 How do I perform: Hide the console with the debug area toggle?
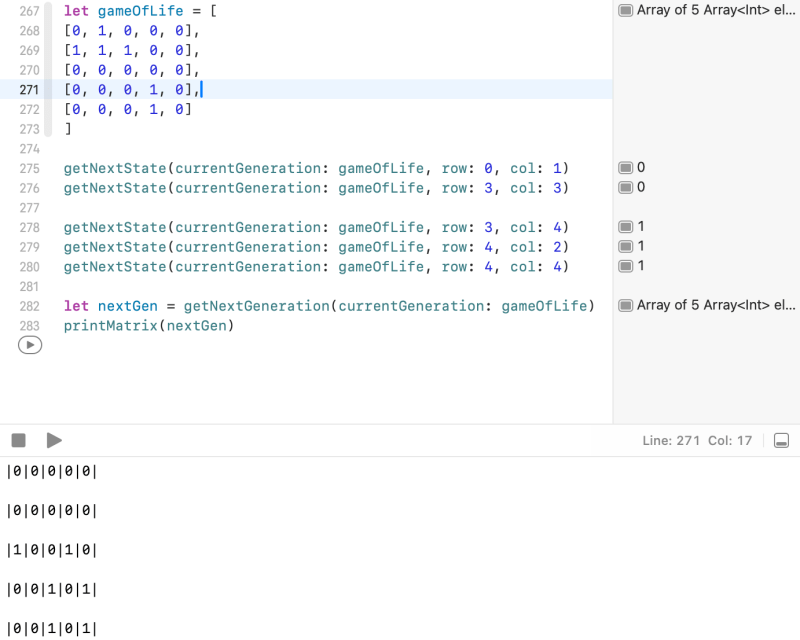[782, 440]
